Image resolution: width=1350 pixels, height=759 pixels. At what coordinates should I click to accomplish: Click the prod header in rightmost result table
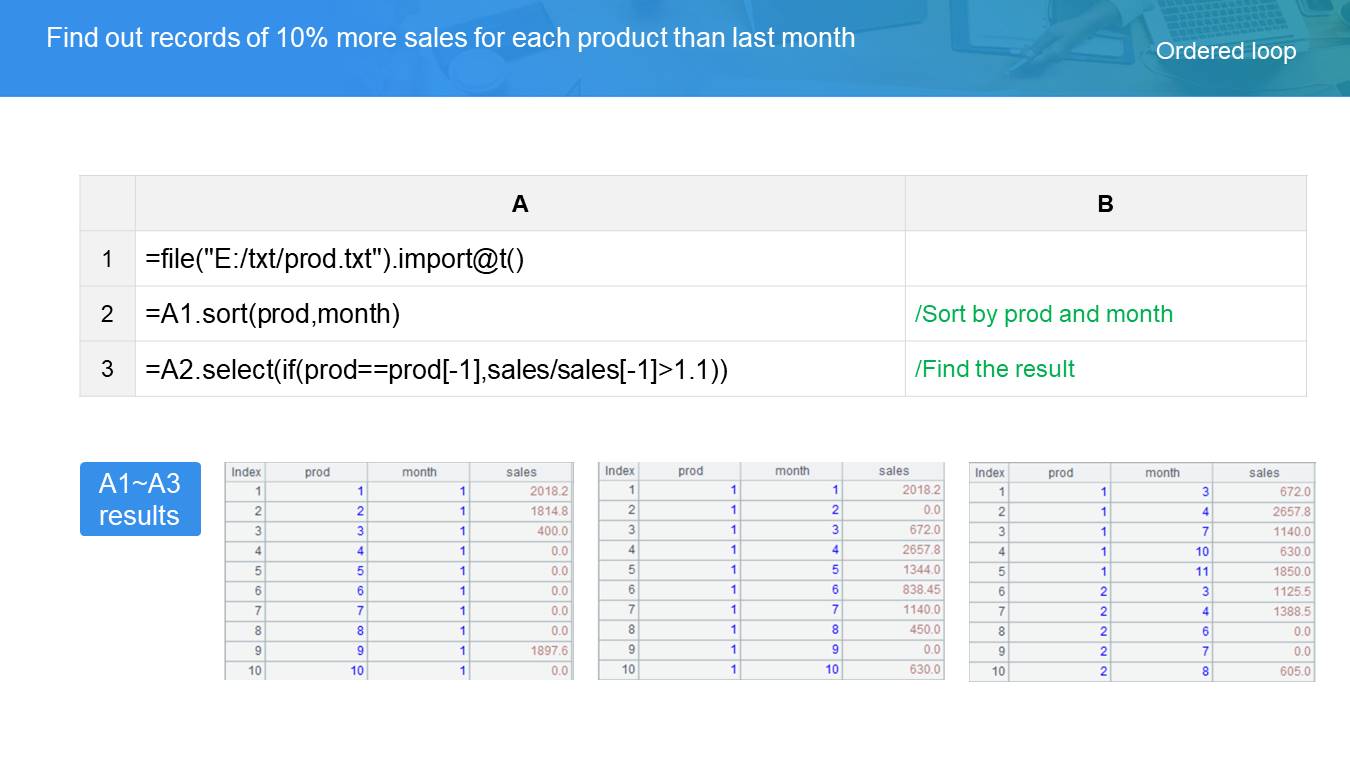[1061, 473]
